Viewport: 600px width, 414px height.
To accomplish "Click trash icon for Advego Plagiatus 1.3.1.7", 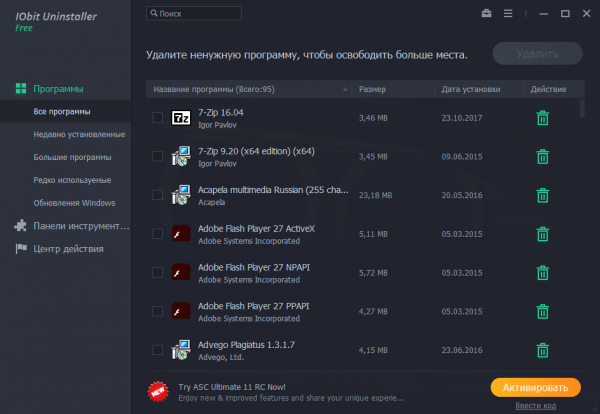I will click(543, 350).
